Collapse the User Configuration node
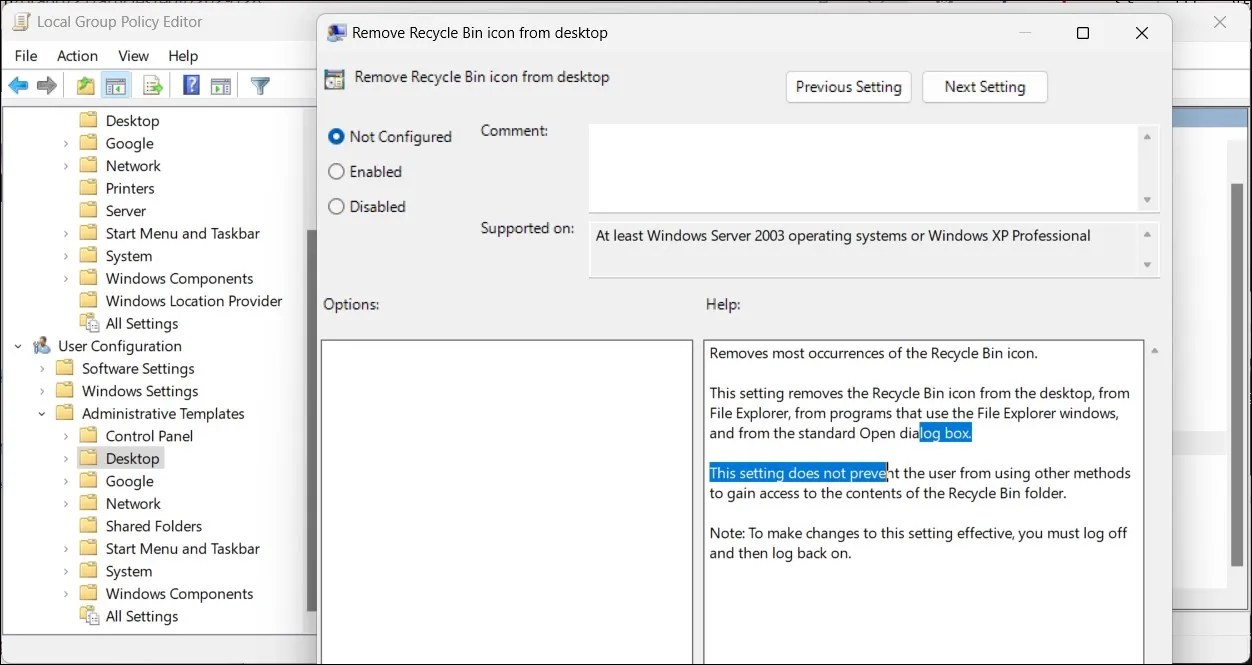The image size is (1252, 665). click(x=16, y=345)
